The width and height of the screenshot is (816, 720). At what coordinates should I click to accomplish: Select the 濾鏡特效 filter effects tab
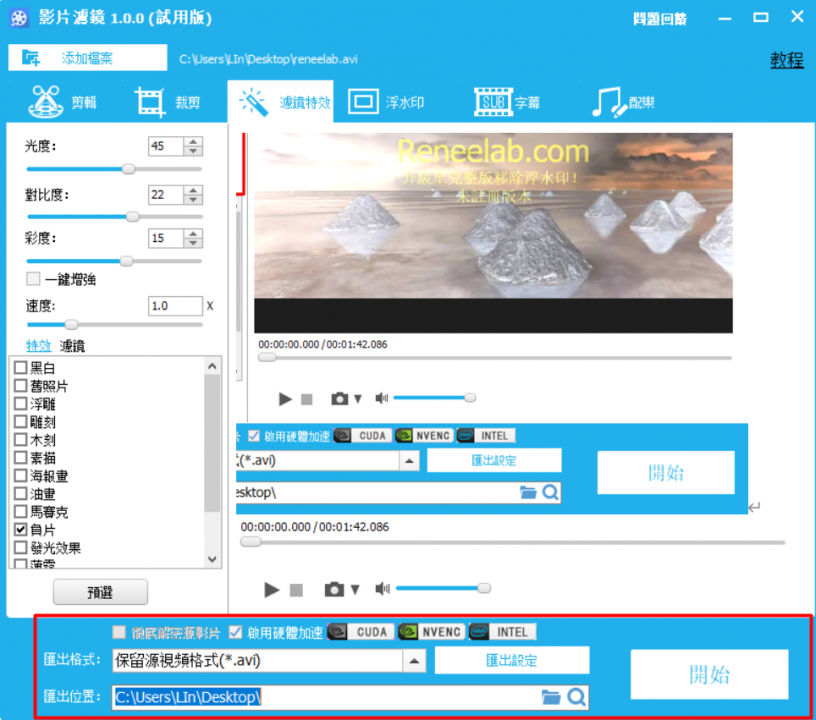point(280,102)
